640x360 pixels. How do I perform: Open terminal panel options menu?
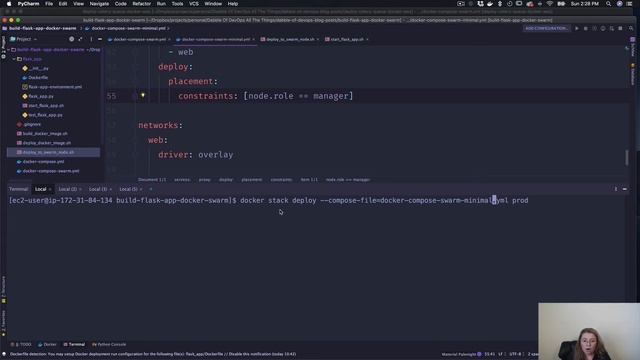pyautogui.click(x=616, y=189)
